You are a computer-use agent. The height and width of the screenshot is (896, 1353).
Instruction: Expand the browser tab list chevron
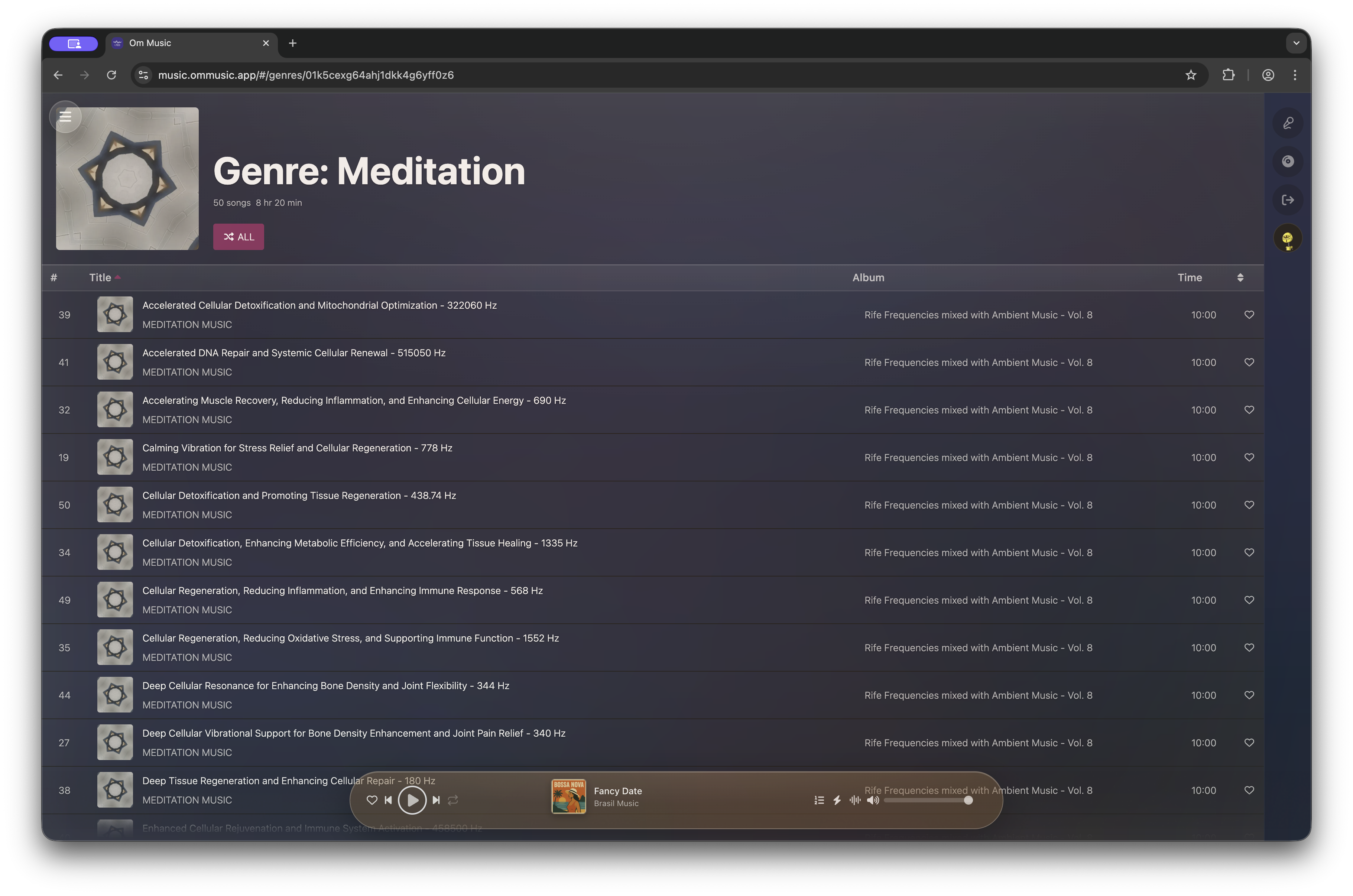click(1296, 43)
